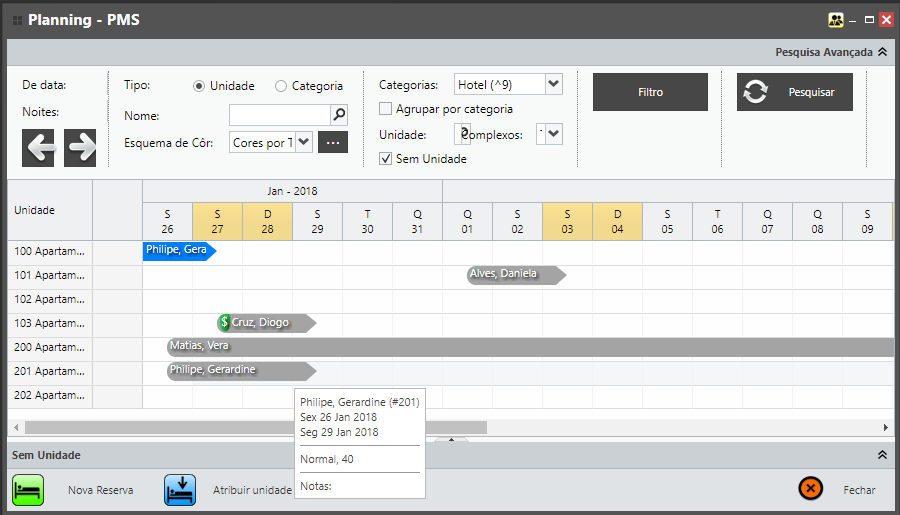
Task: Click the right arrow navigation icon
Action: 80,148
